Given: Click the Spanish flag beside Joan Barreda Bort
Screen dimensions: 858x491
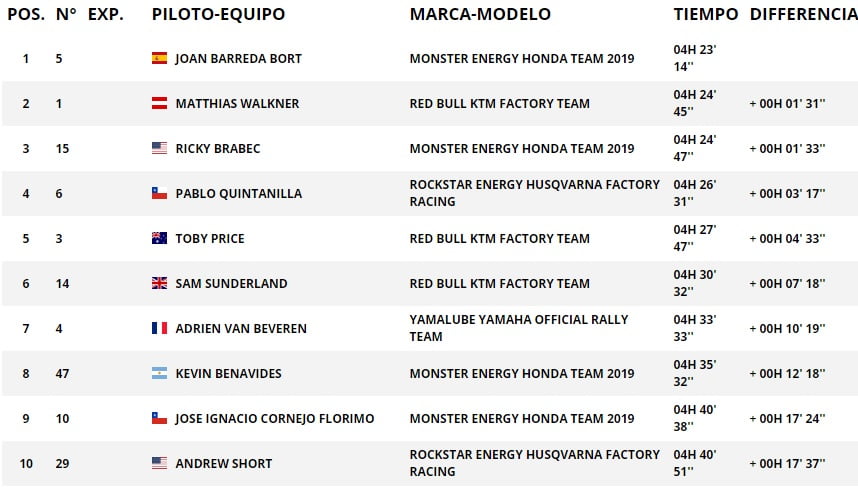Looking at the screenshot, I should click(x=159, y=58).
